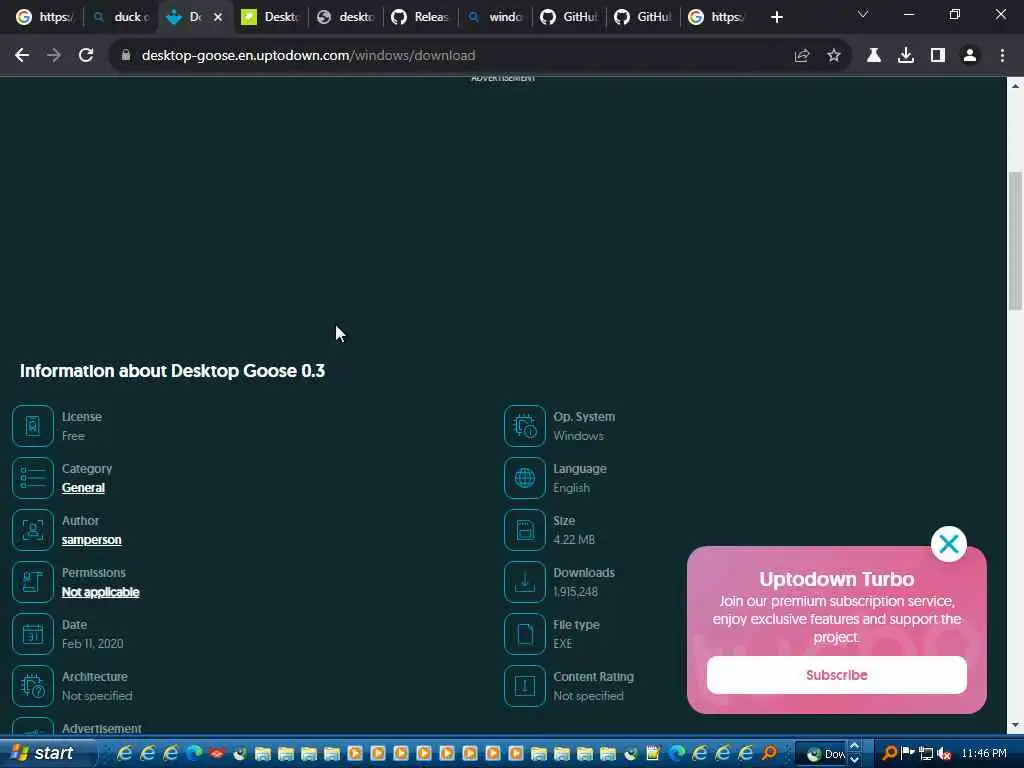Screen dimensions: 1024x768
Task: Click the Content Rating icon
Action: [524, 686]
